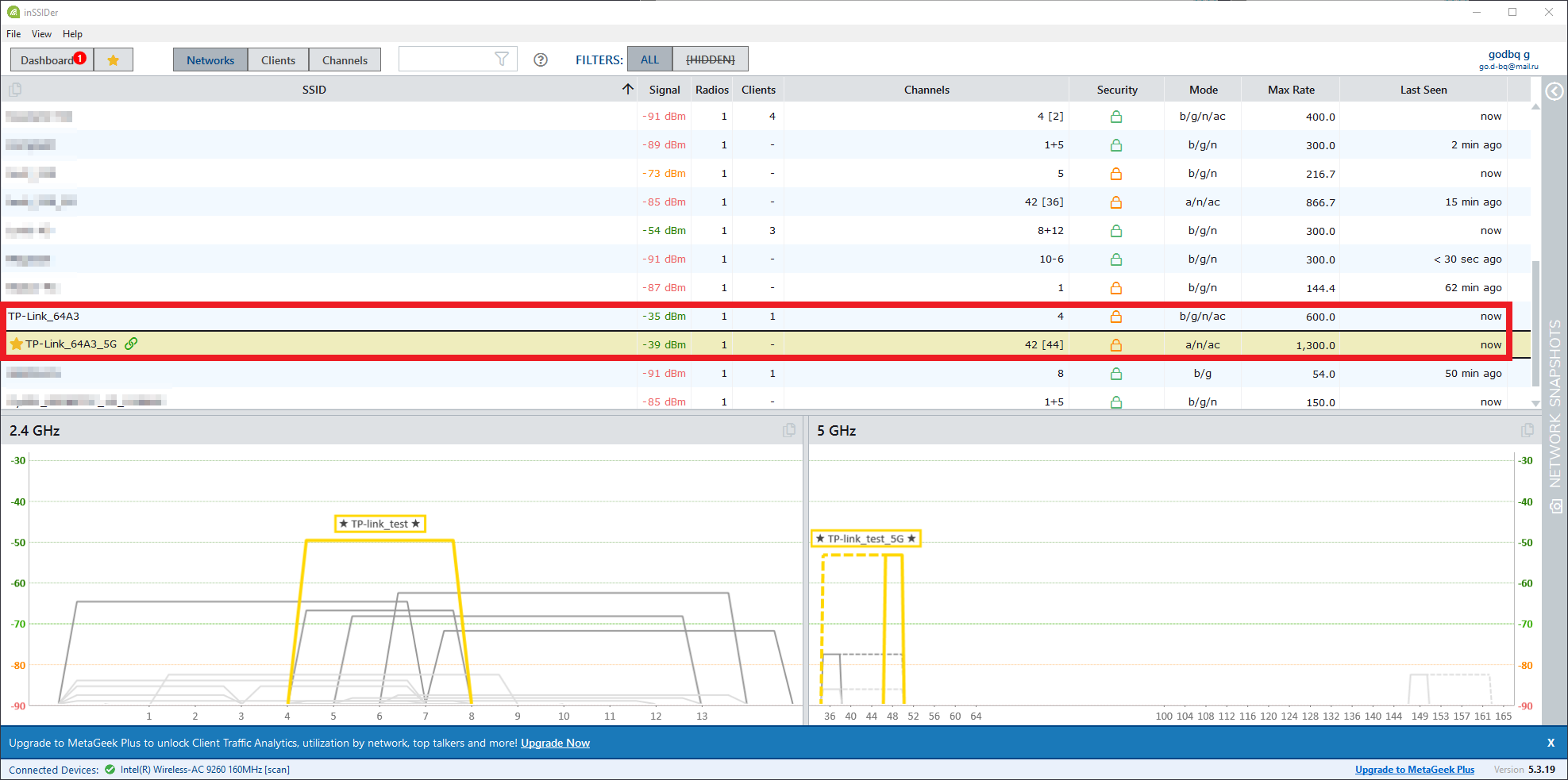Toggle SSID column sort arrow
1568x780 pixels.
[x=628, y=90]
